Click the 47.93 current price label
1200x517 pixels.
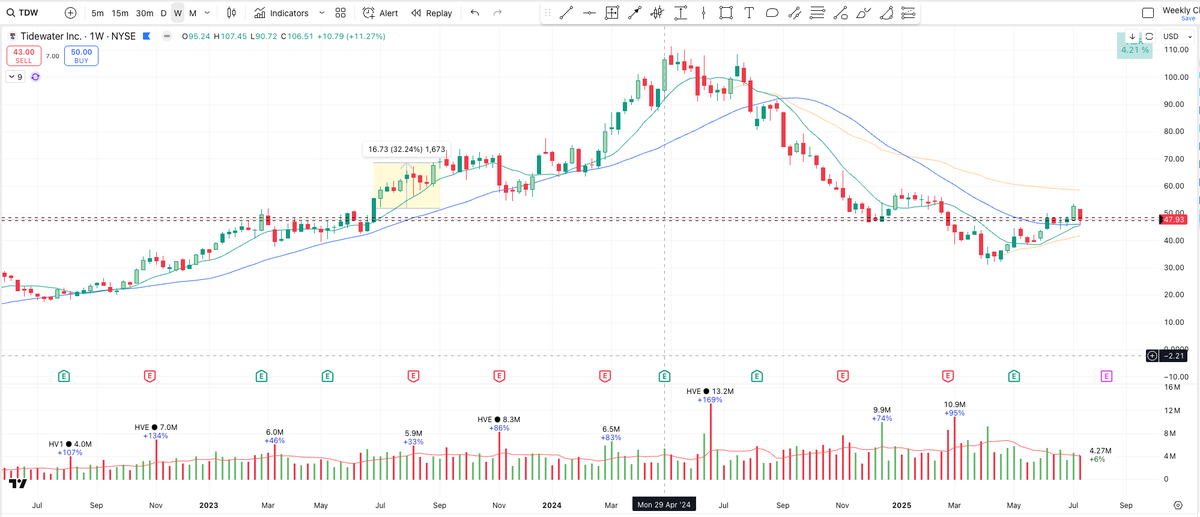tap(1172, 220)
